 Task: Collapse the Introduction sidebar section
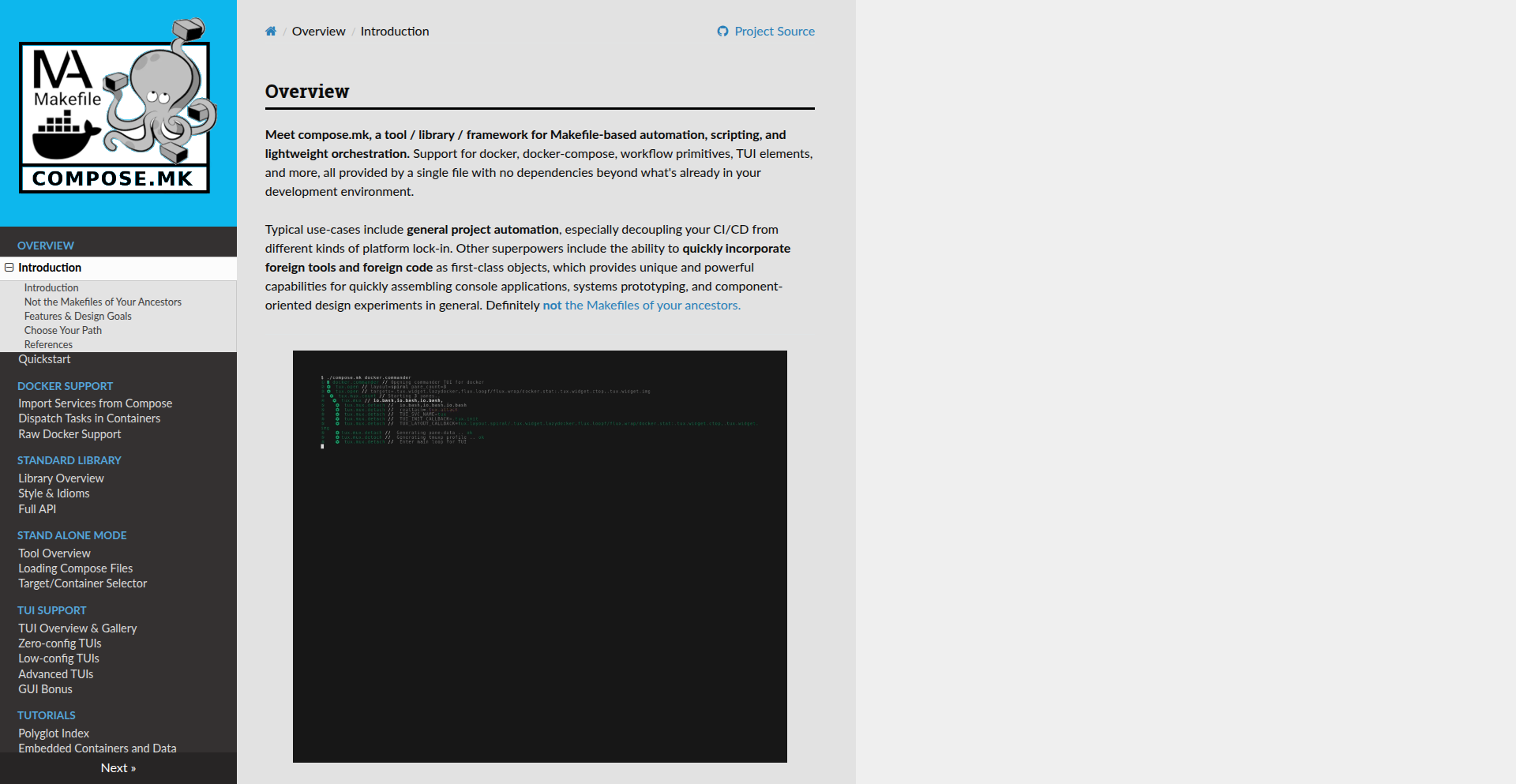(8, 267)
